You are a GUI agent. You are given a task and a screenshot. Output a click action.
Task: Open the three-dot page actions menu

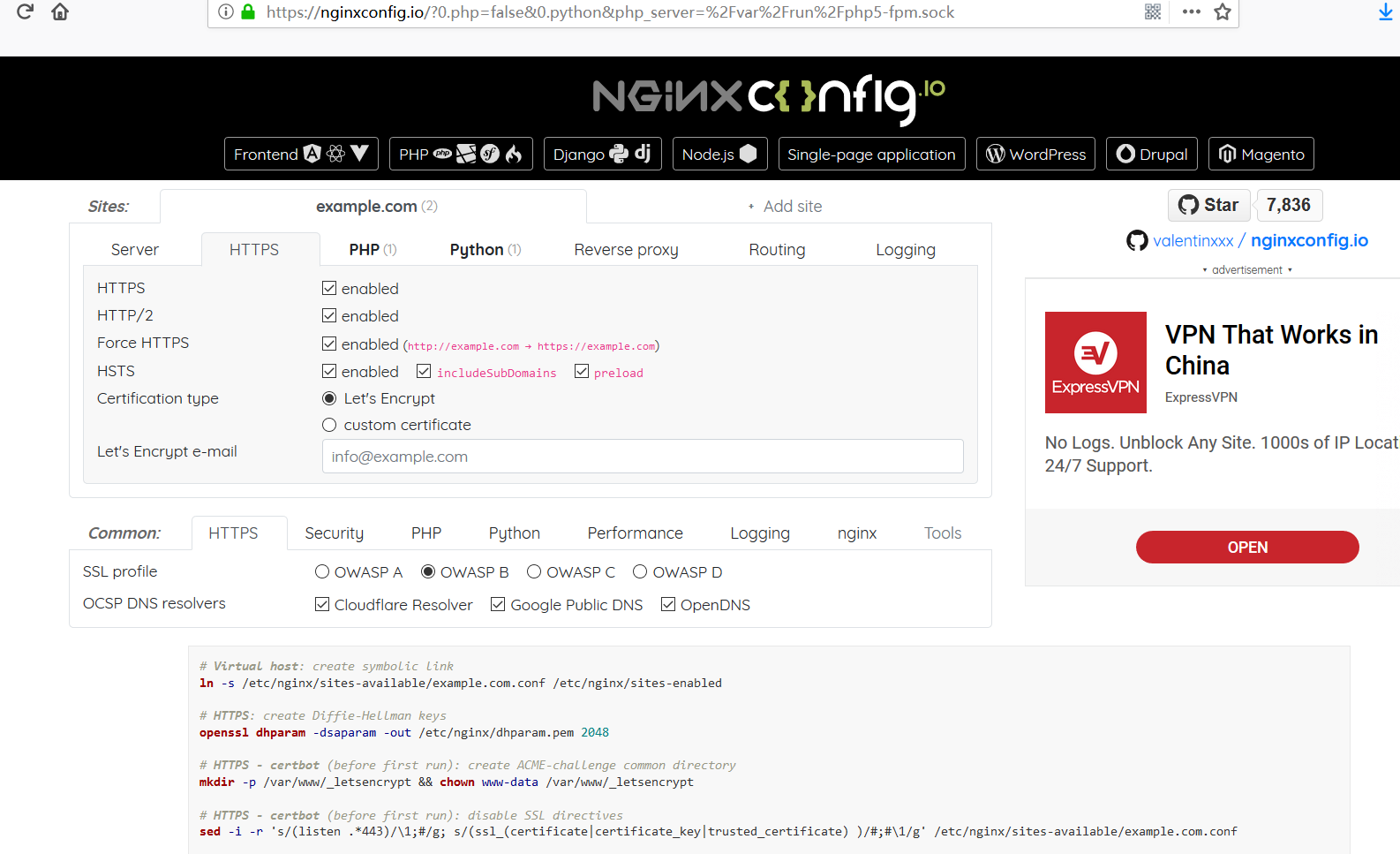[x=1192, y=11]
